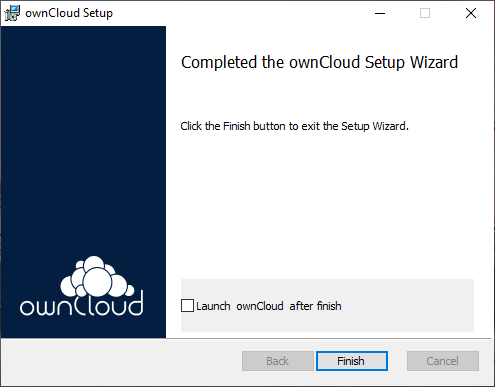The width and height of the screenshot is (495, 387).
Task: Click the "ownCloud Setup" title bar text
Action: 69,13
